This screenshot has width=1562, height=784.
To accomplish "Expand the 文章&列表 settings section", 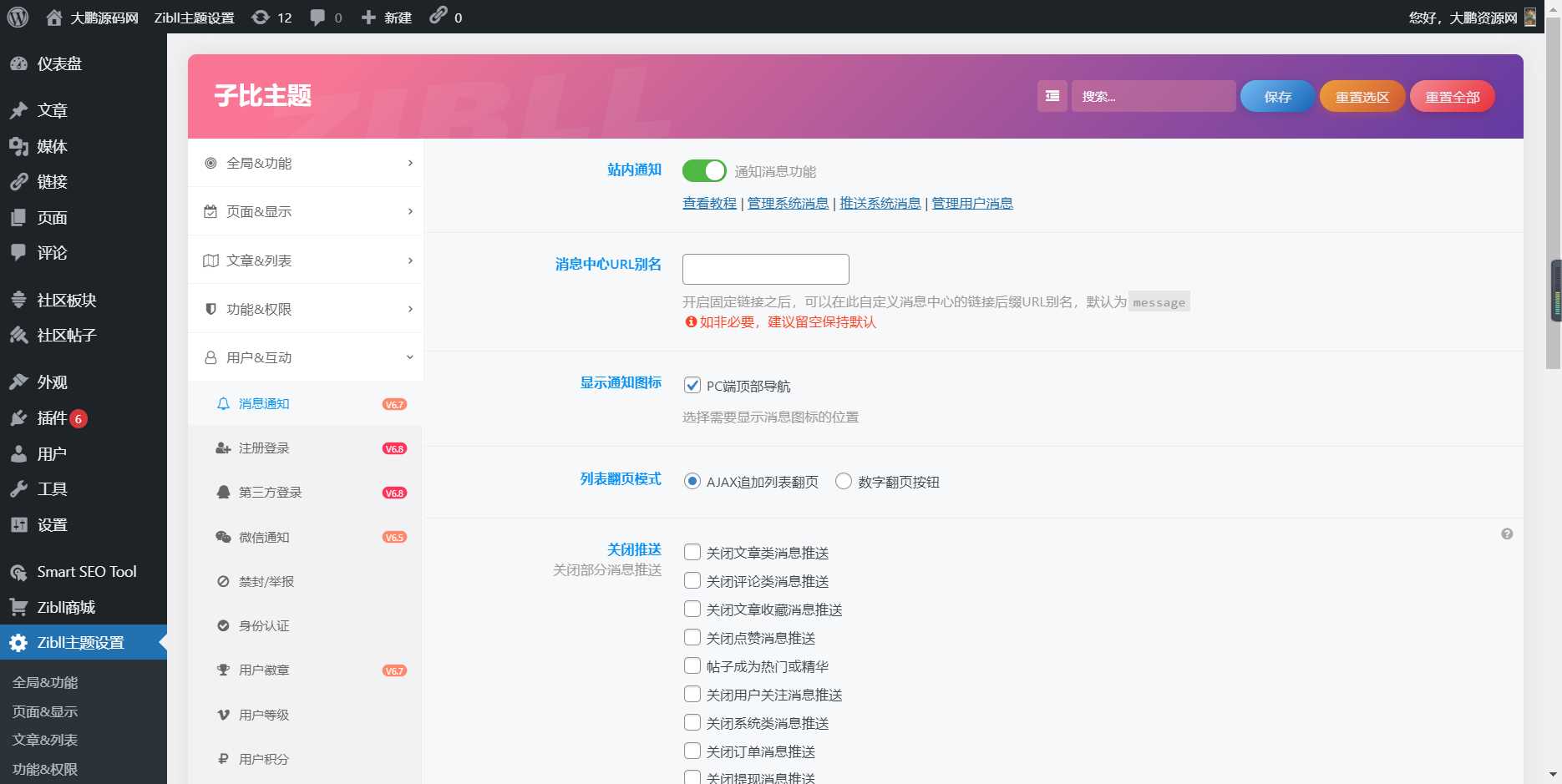I will tap(305, 260).
